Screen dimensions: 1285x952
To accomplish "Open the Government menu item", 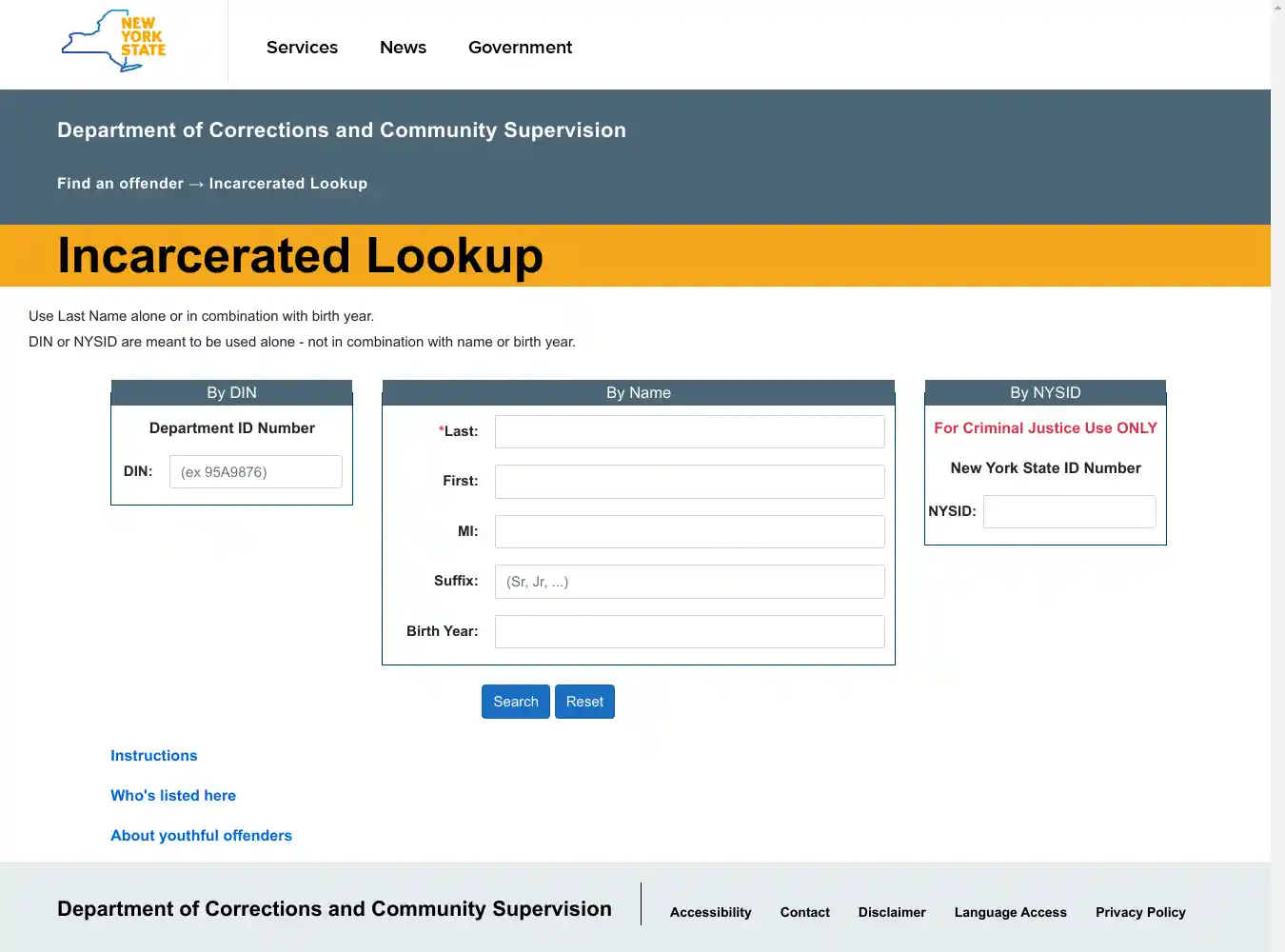I will point(520,48).
